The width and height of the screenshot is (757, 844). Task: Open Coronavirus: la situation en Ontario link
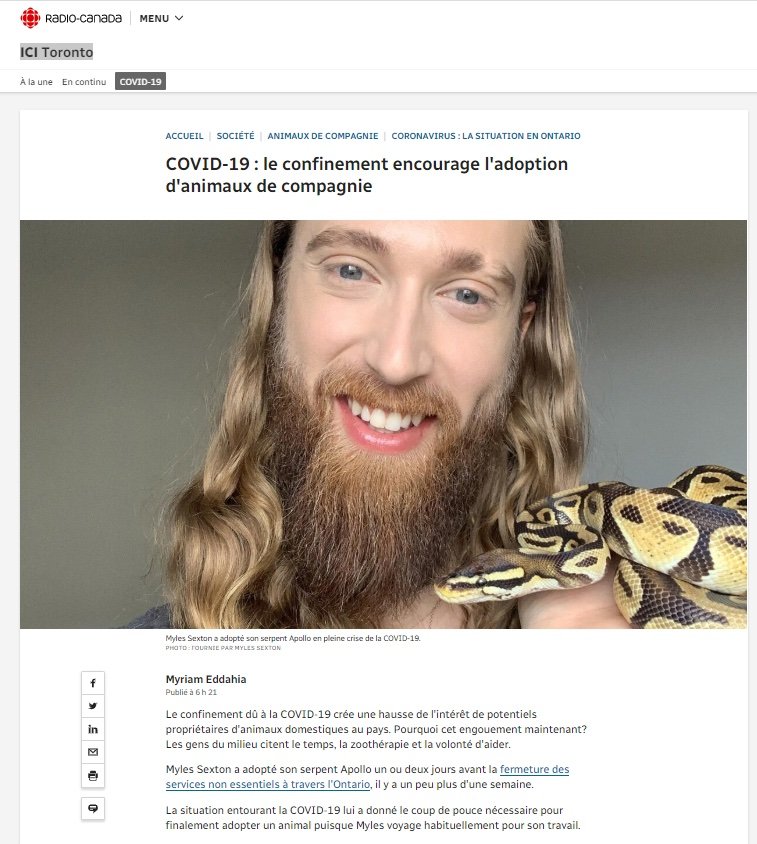click(x=486, y=136)
